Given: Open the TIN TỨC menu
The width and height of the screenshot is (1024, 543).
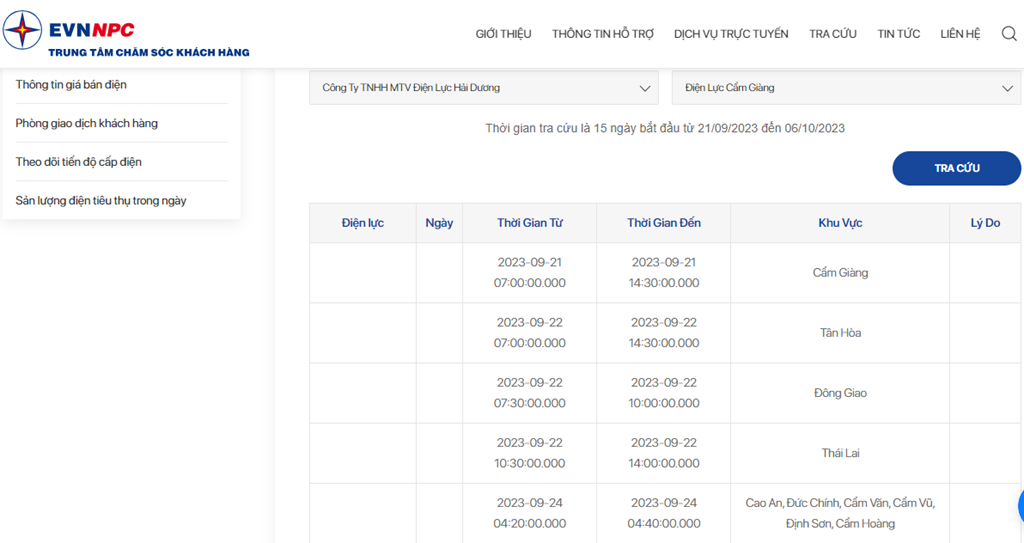Looking at the screenshot, I should coord(899,34).
